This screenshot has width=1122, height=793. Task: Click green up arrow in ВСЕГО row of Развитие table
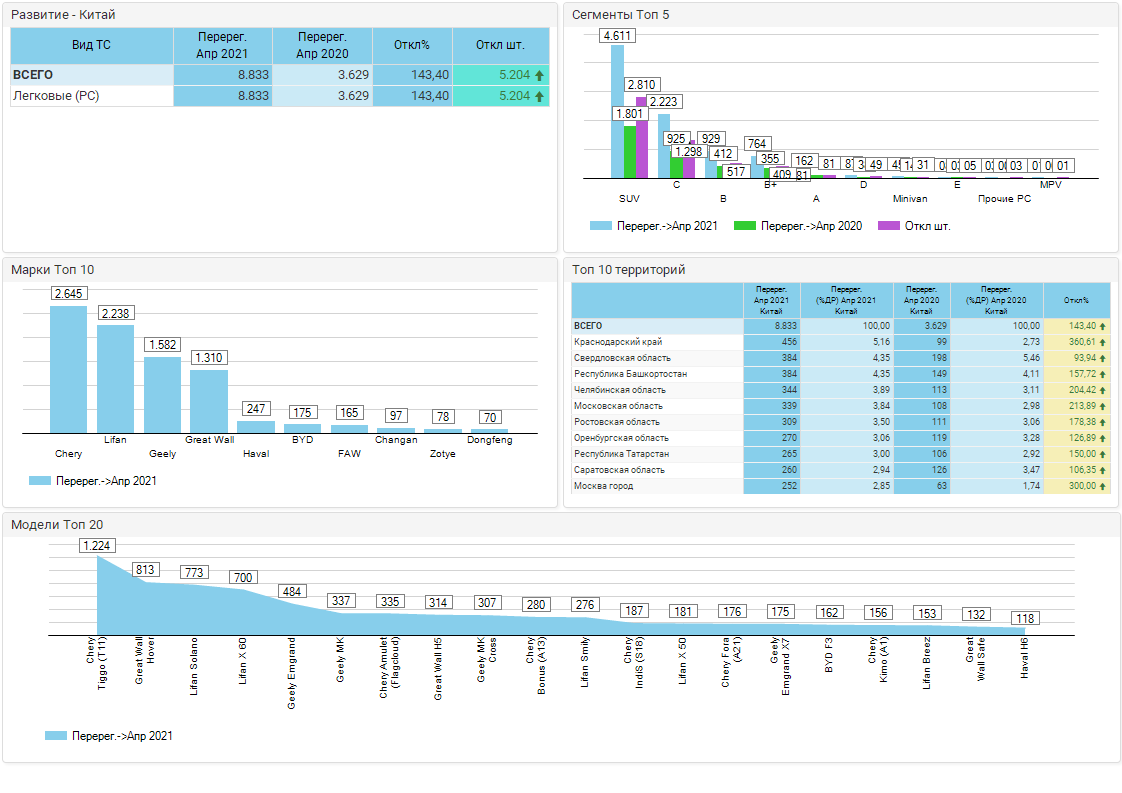coord(540,75)
